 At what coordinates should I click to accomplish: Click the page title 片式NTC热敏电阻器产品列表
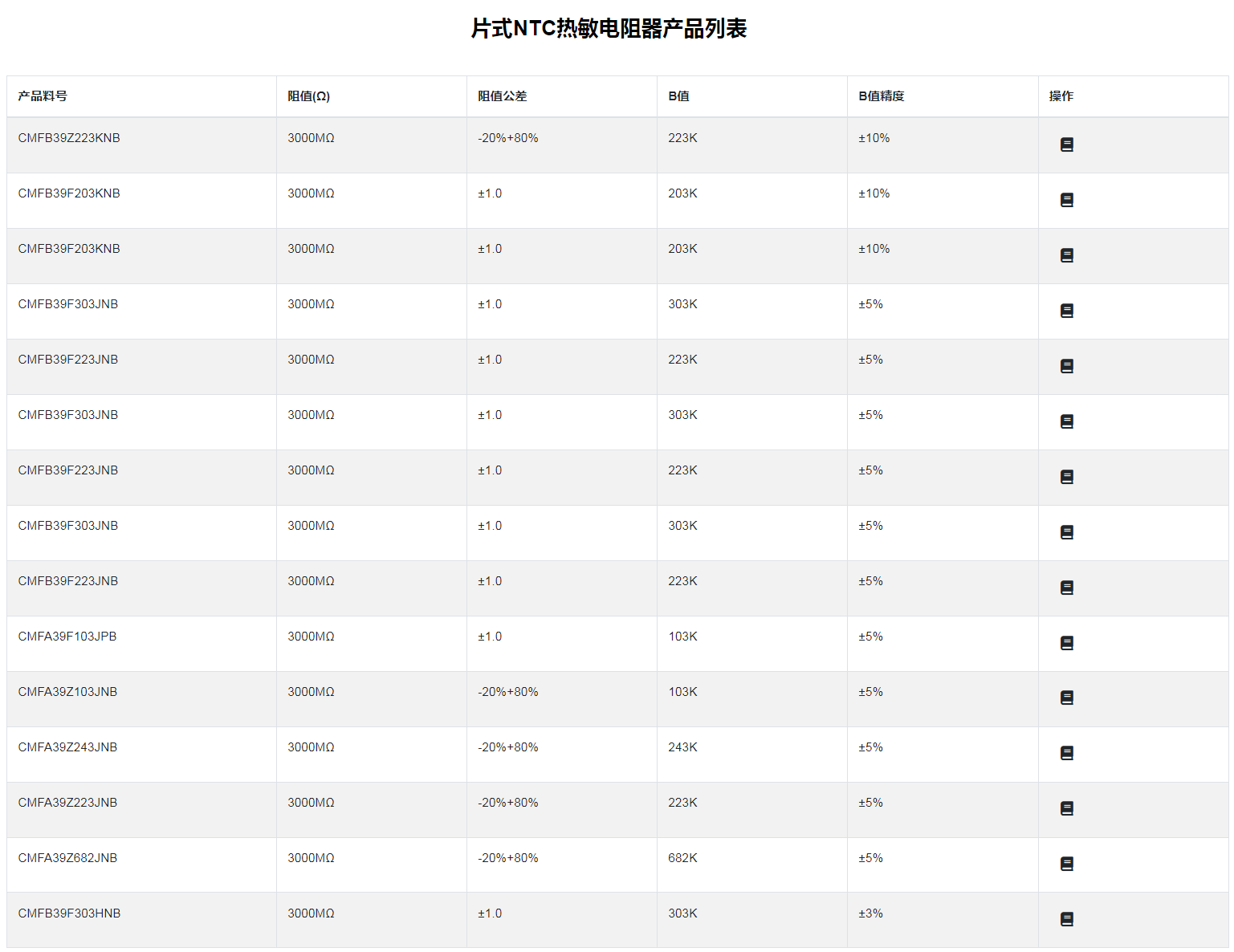tap(609, 29)
